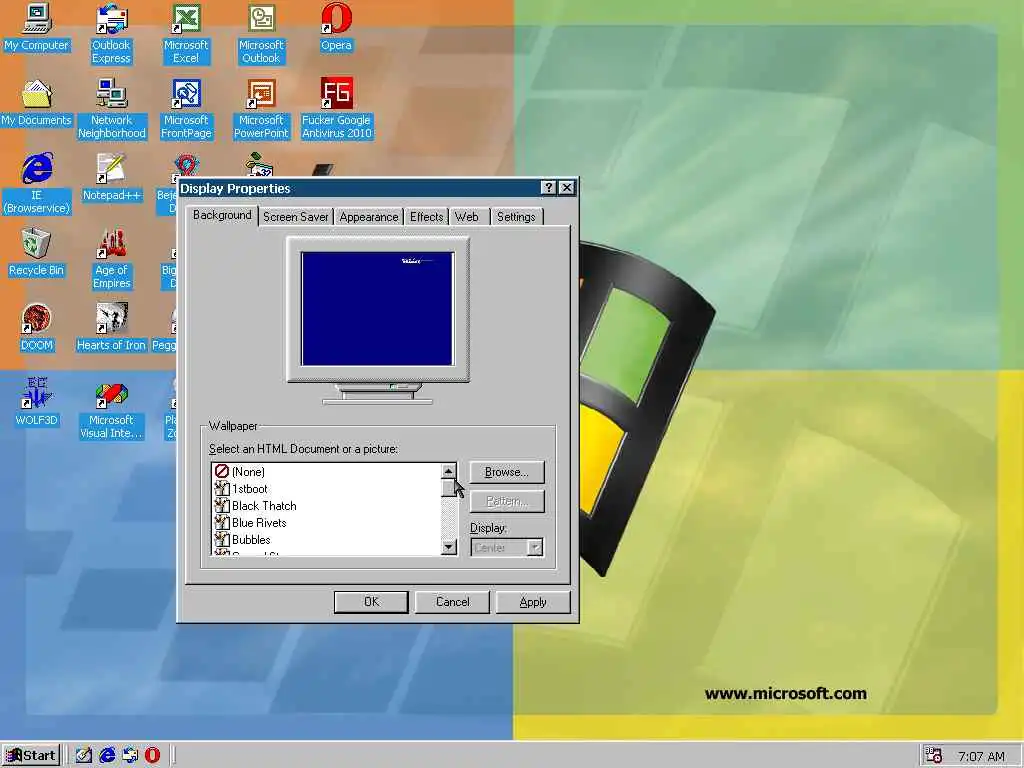Select the Recycle Bin desktop icon
Screen dimensions: 1024x768
pyautogui.click(x=36, y=253)
